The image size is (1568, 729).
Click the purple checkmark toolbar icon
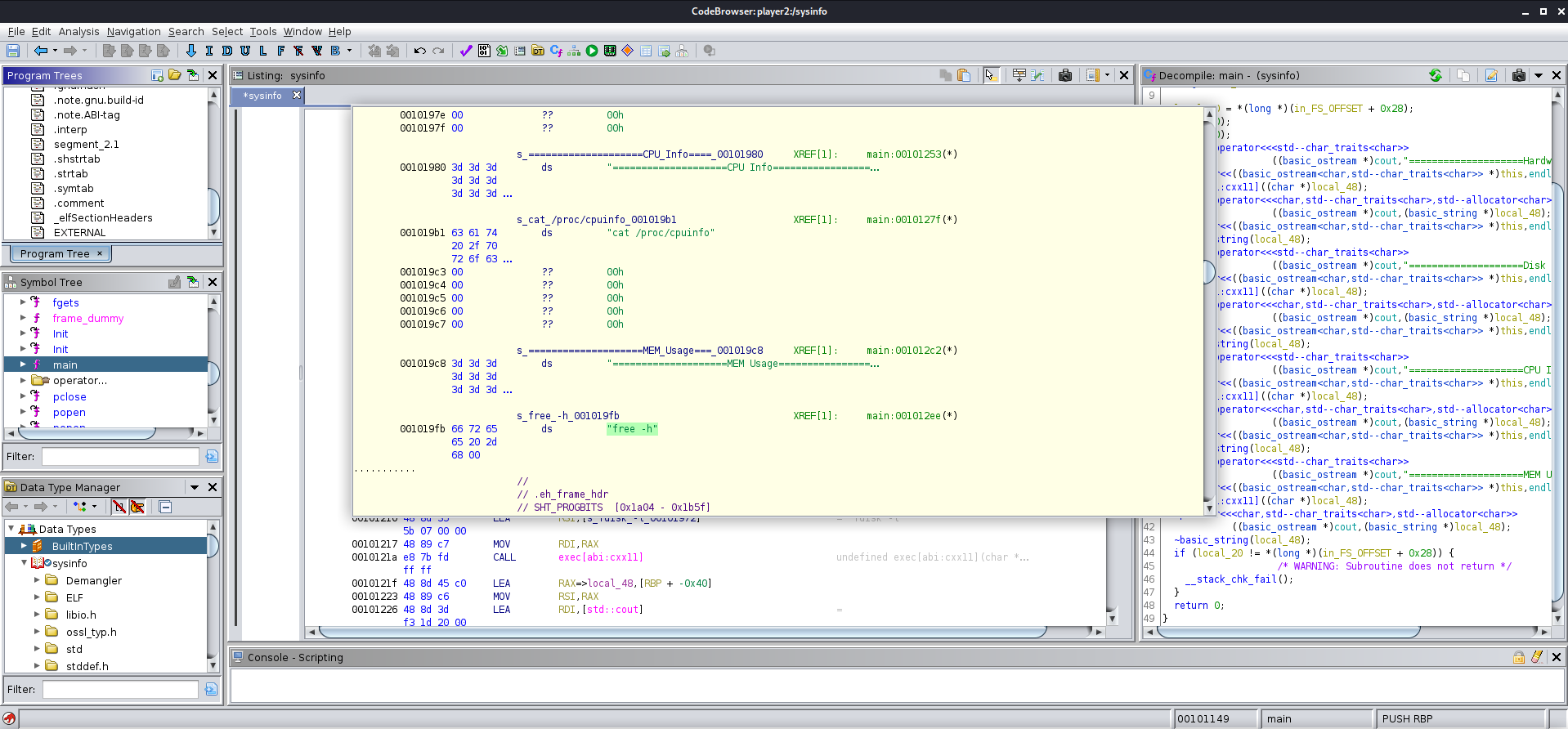click(x=465, y=51)
